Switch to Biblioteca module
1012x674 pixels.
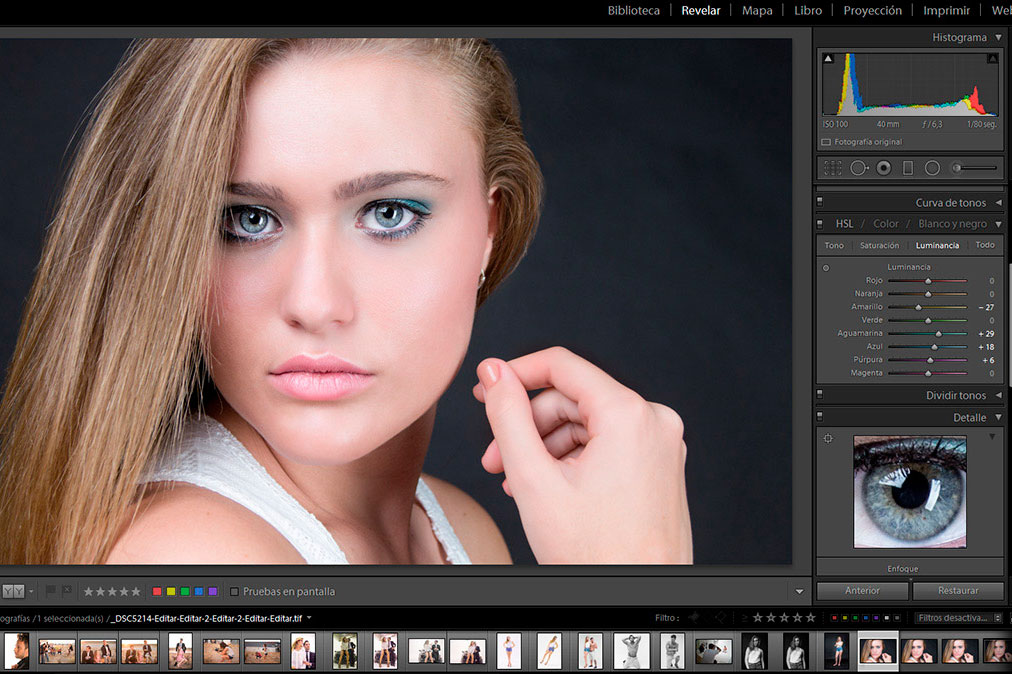pyautogui.click(x=634, y=10)
